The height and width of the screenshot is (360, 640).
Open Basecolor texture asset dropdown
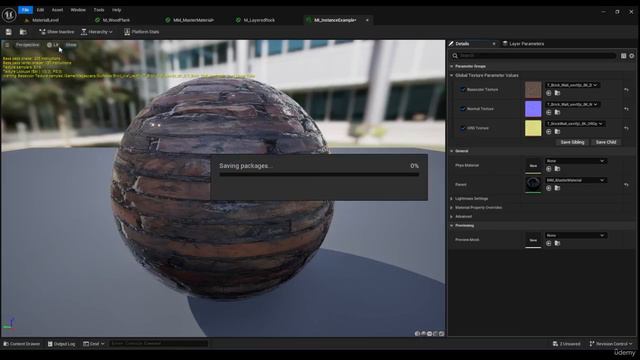click(572, 85)
